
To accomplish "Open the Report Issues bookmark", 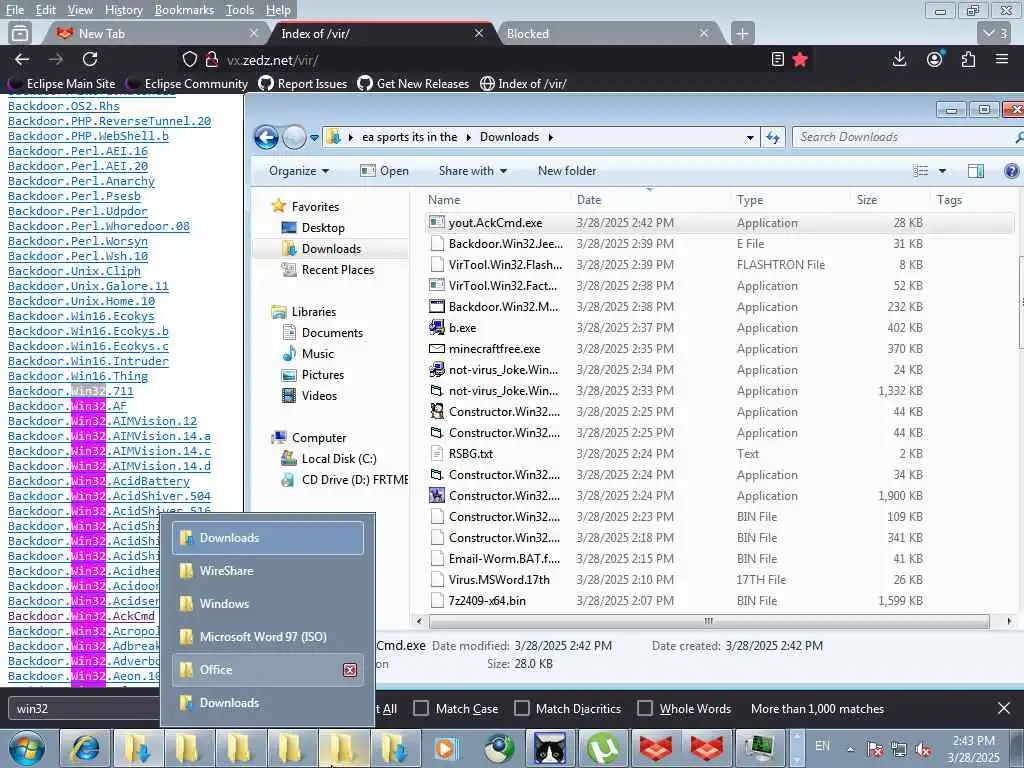I will [x=302, y=84].
